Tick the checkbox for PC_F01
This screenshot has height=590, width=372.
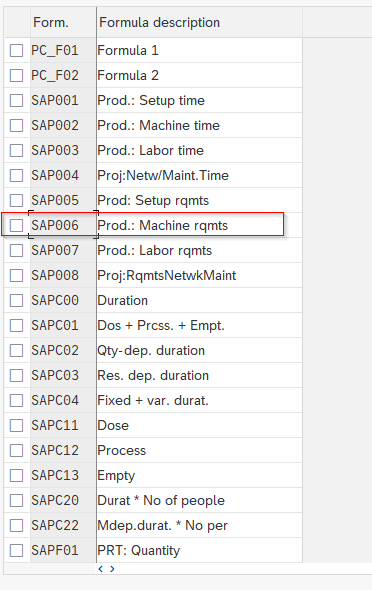pos(16,50)
